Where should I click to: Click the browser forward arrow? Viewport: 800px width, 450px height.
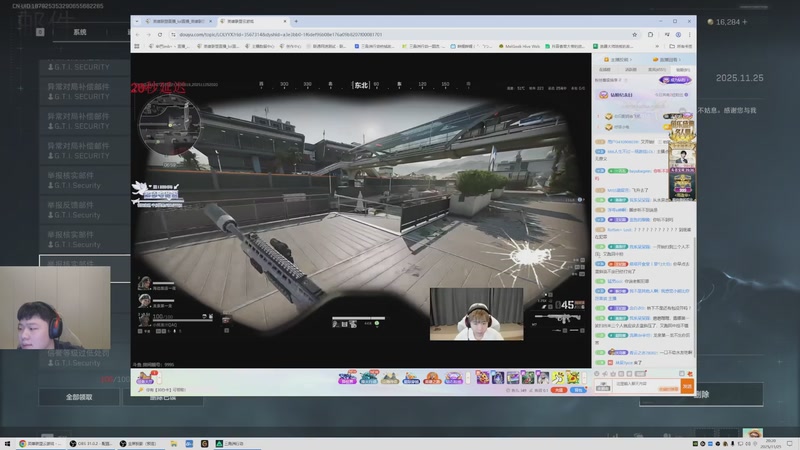(148, 35)
